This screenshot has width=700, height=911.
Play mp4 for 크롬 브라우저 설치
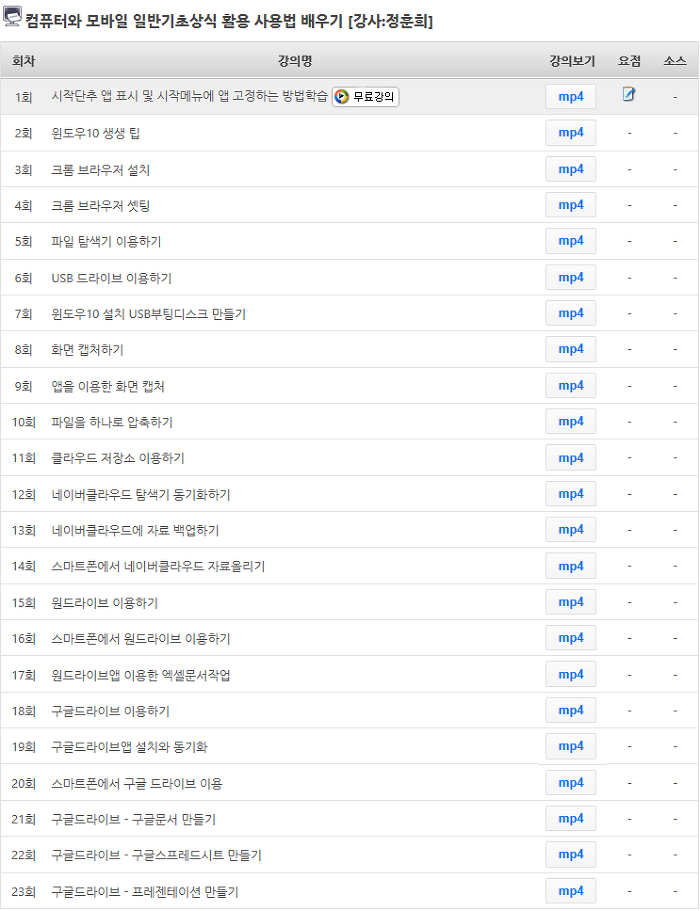point(570,169)
